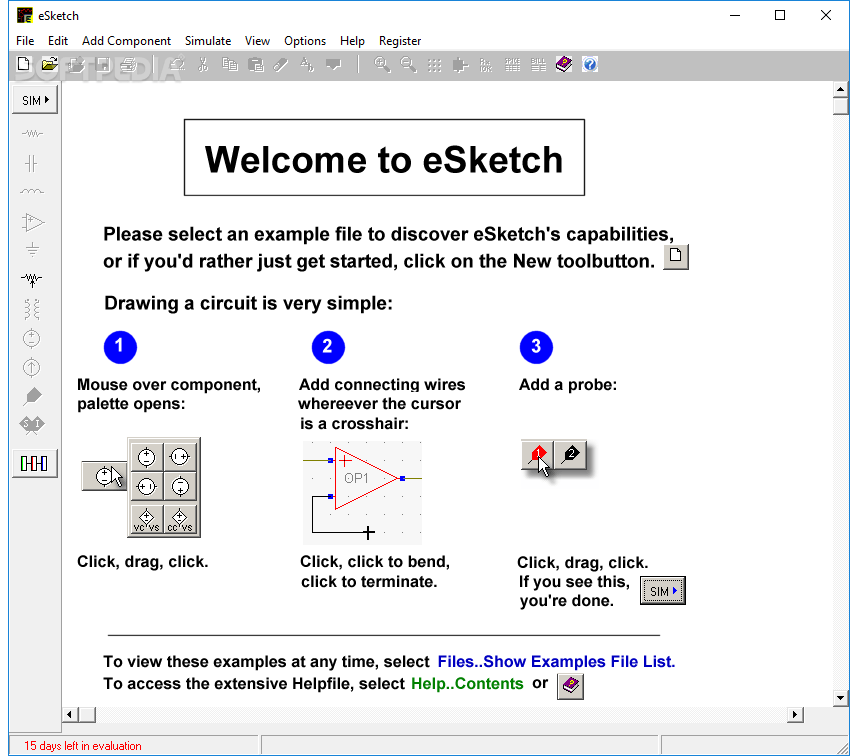Open the Options menu
The image size is (850, 756).
tap(305, 41)
